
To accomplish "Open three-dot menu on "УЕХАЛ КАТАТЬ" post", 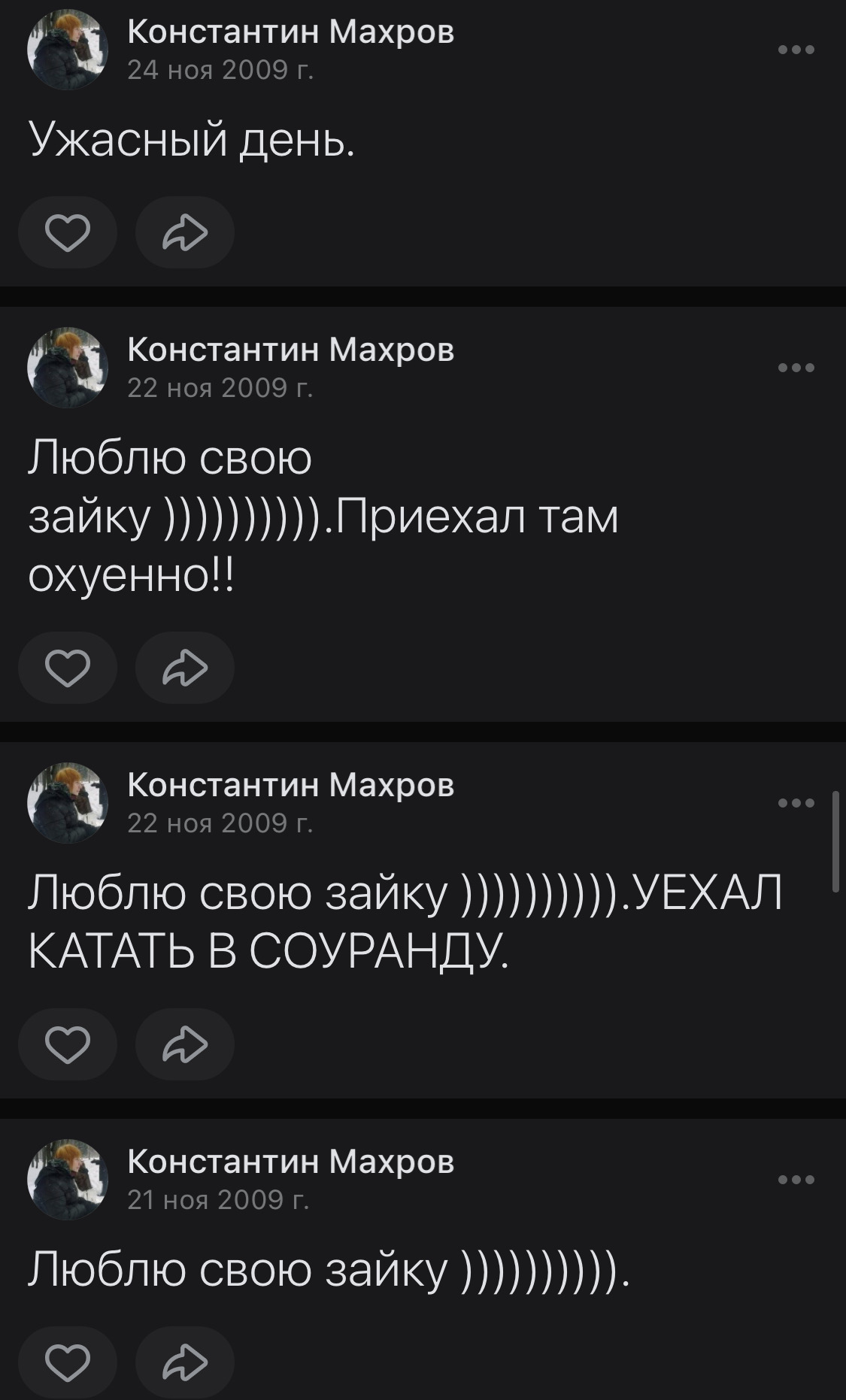I will (x=796, y=803).
